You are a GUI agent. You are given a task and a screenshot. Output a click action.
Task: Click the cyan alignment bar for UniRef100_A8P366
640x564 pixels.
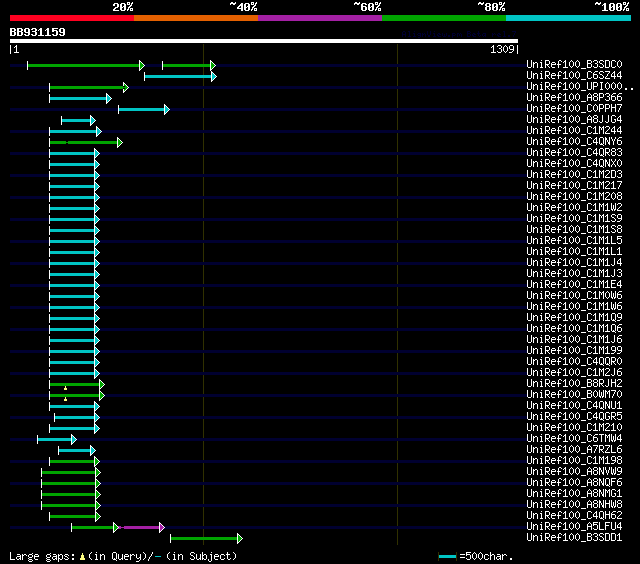(x=80, y=98)
